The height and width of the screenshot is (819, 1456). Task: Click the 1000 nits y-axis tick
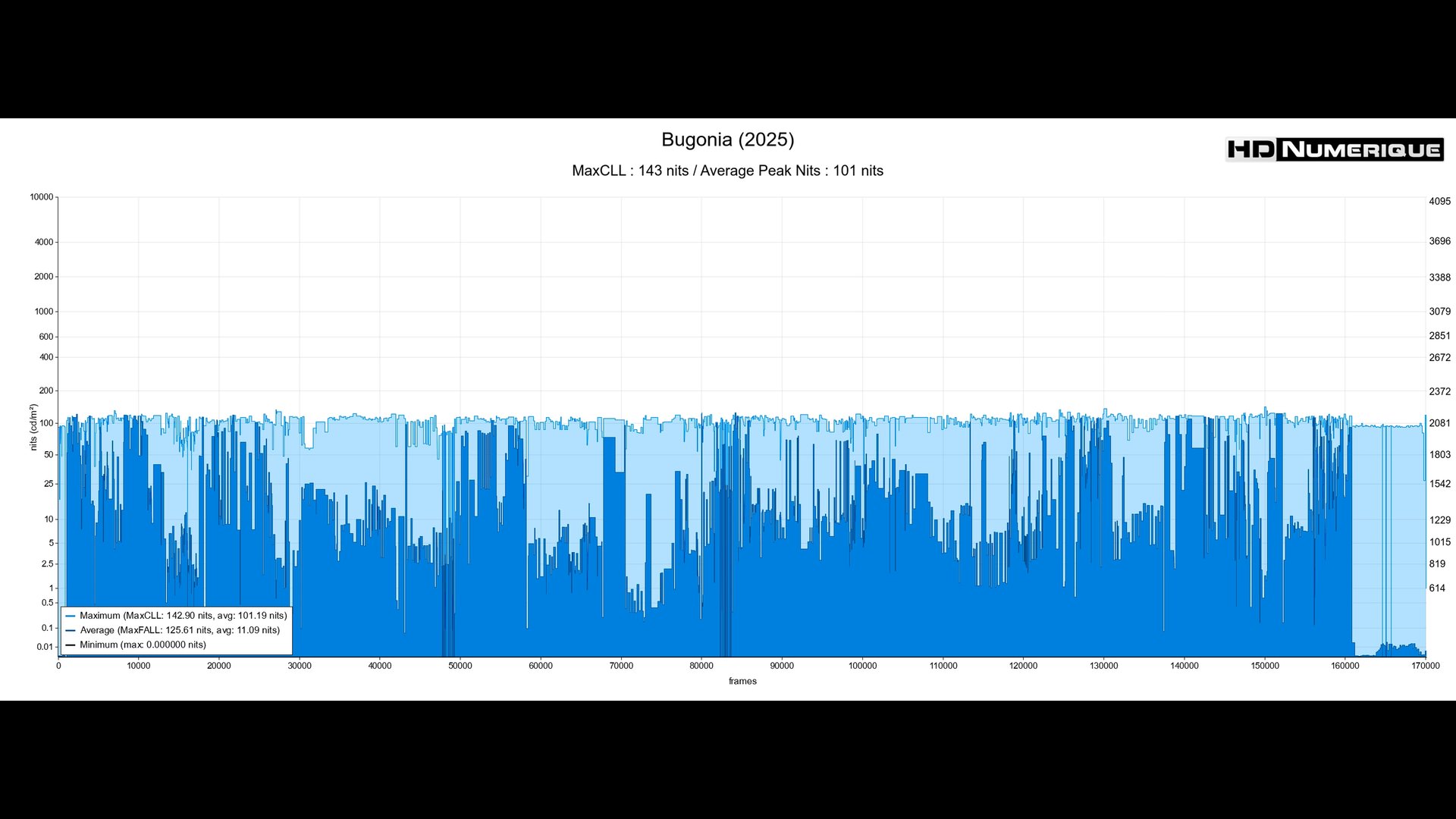point(44,312)
